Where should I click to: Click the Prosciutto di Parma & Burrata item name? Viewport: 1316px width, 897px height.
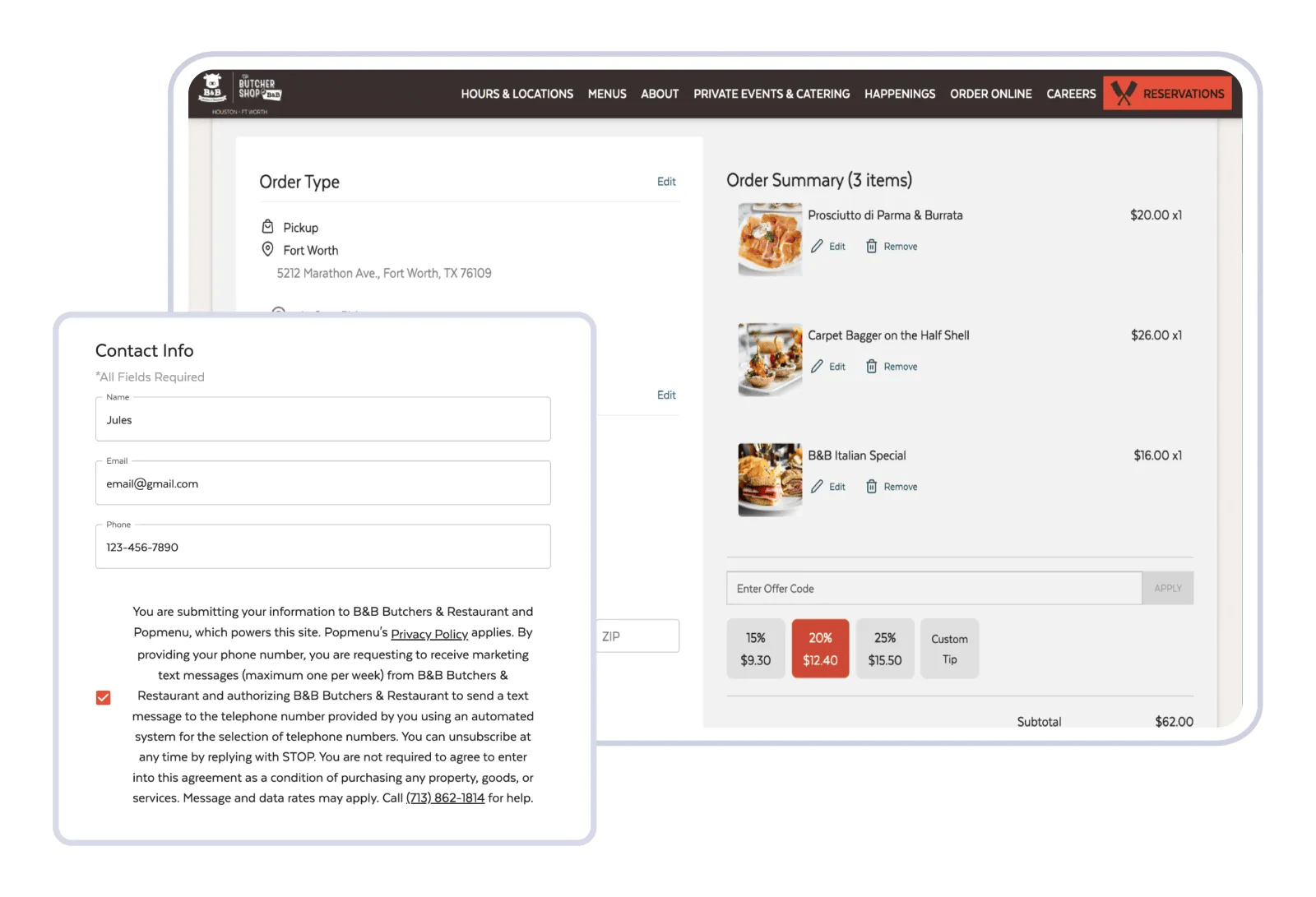click(x=885, y=215)
